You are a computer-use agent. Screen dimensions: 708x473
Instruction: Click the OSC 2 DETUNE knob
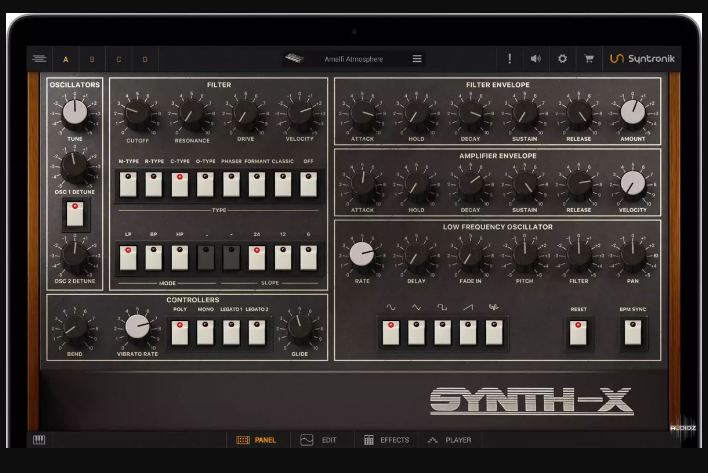click(x=75, y=255)
